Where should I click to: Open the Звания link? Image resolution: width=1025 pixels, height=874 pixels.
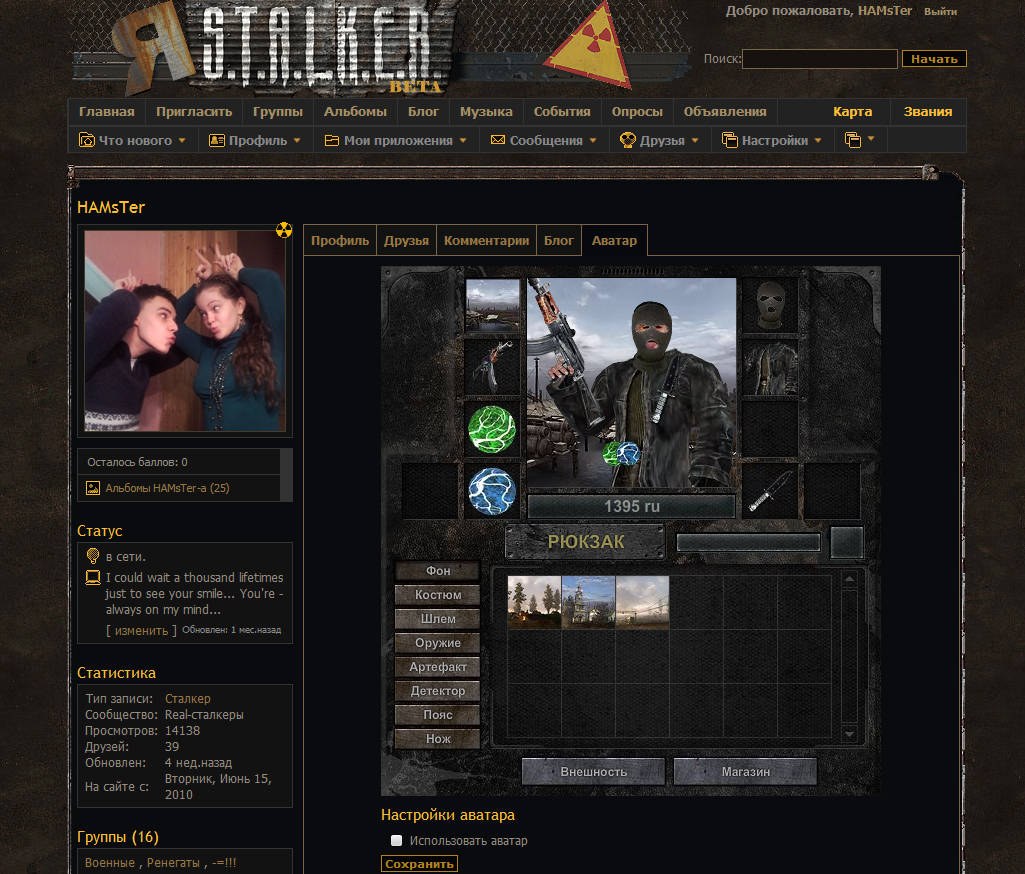(928, 111)
